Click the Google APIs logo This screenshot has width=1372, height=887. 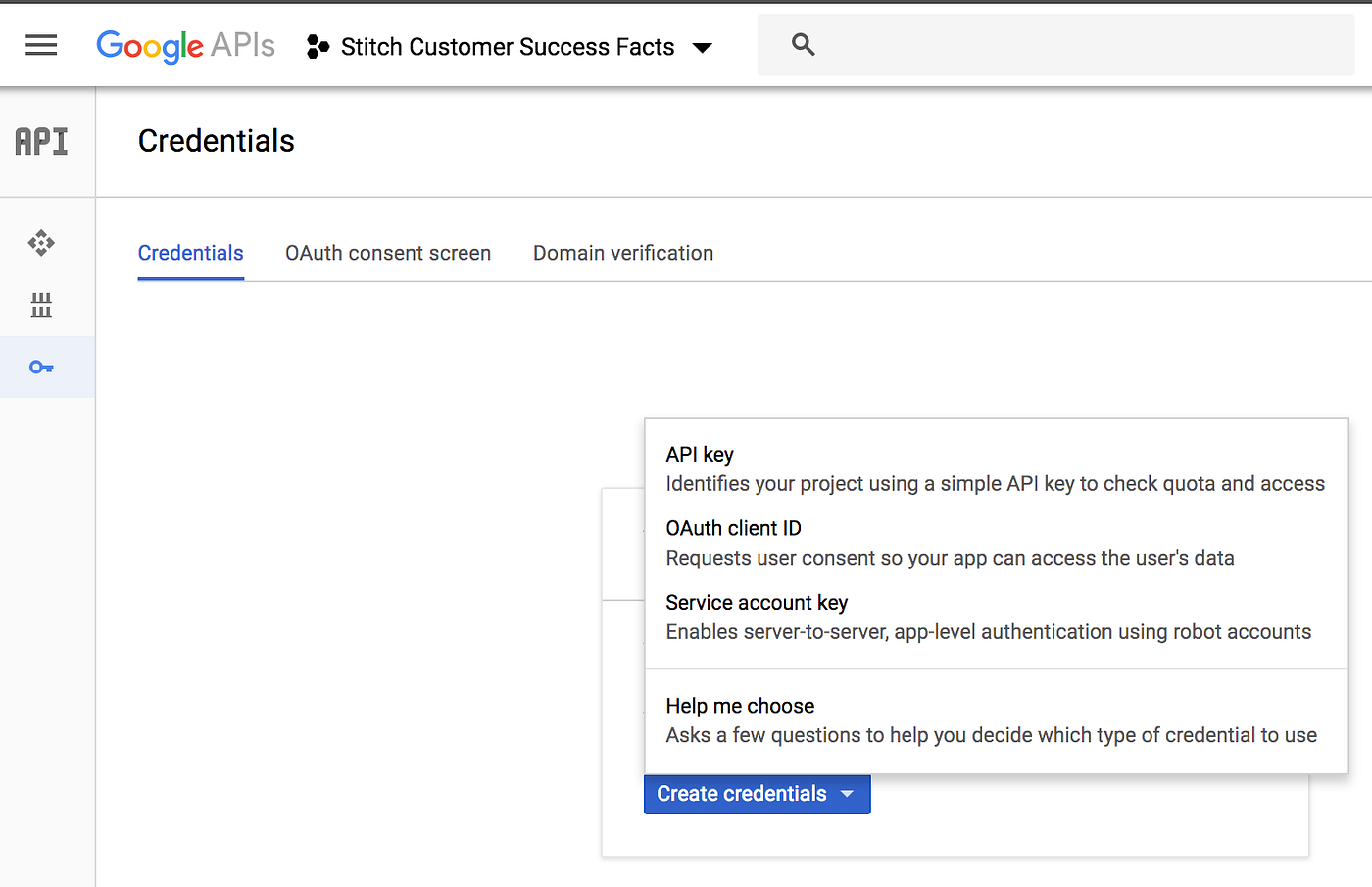tap(185, 45)
